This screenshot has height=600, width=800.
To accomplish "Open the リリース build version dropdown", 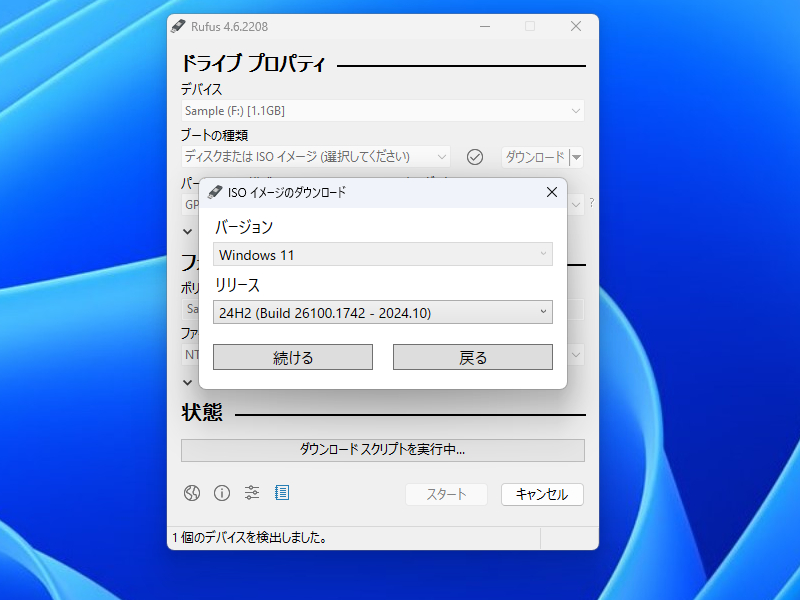I will tap(382, 312).
